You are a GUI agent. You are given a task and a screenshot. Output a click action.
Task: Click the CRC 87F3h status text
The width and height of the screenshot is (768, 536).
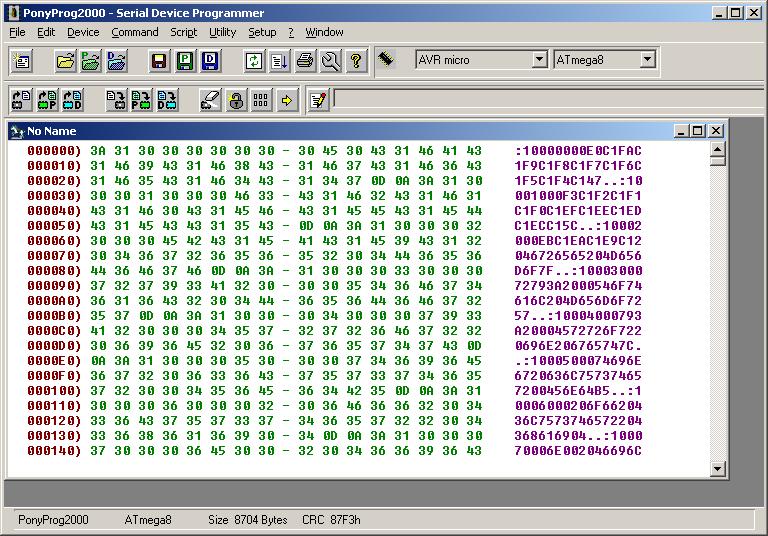pos(331,520)
